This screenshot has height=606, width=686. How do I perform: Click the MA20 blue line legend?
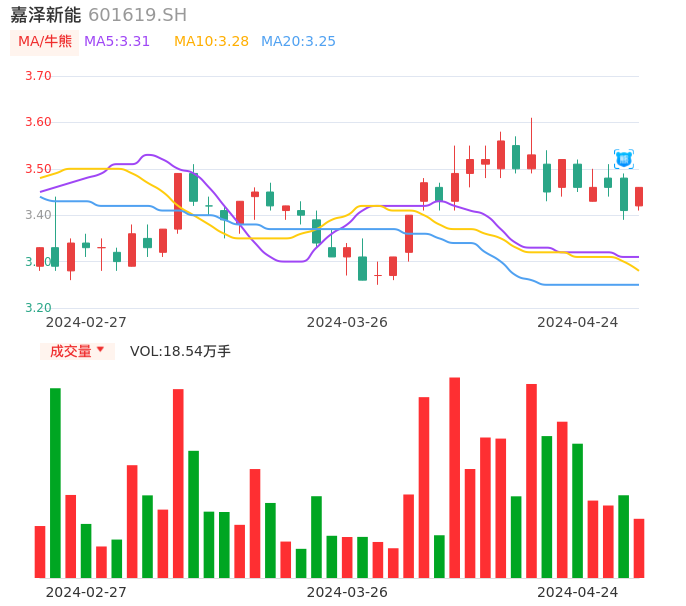pyautogui.click(x=298, y=42)
